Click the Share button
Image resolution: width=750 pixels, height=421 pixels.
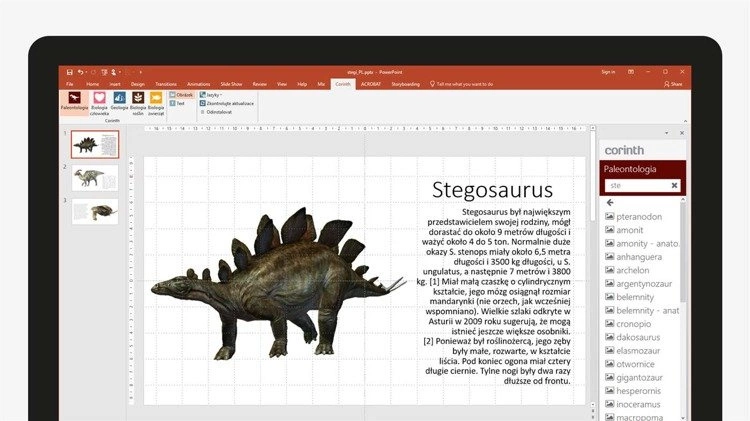point(675,84)
